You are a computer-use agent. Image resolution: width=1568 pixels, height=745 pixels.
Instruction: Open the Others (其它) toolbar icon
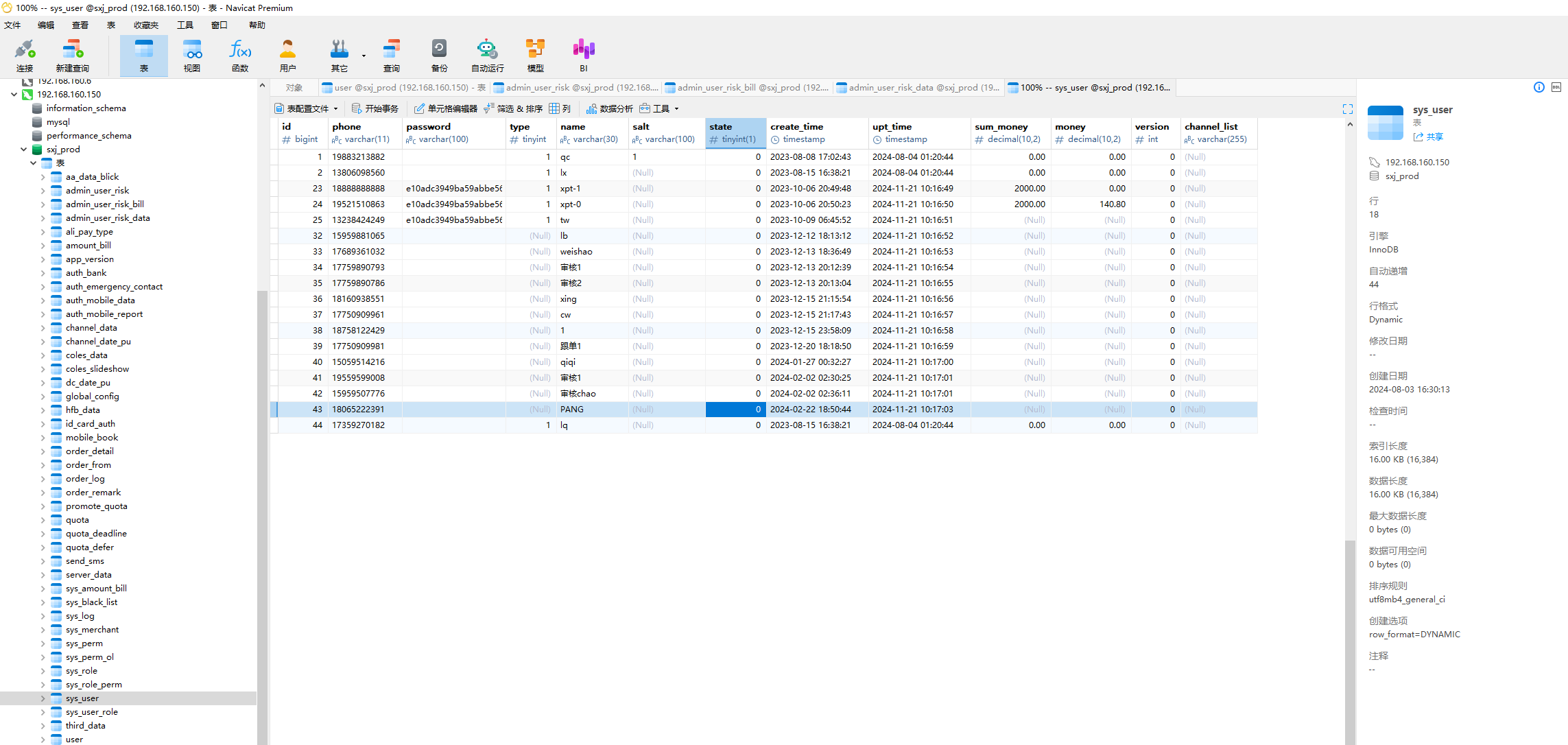pyautogui.click(x=339, y=56)
